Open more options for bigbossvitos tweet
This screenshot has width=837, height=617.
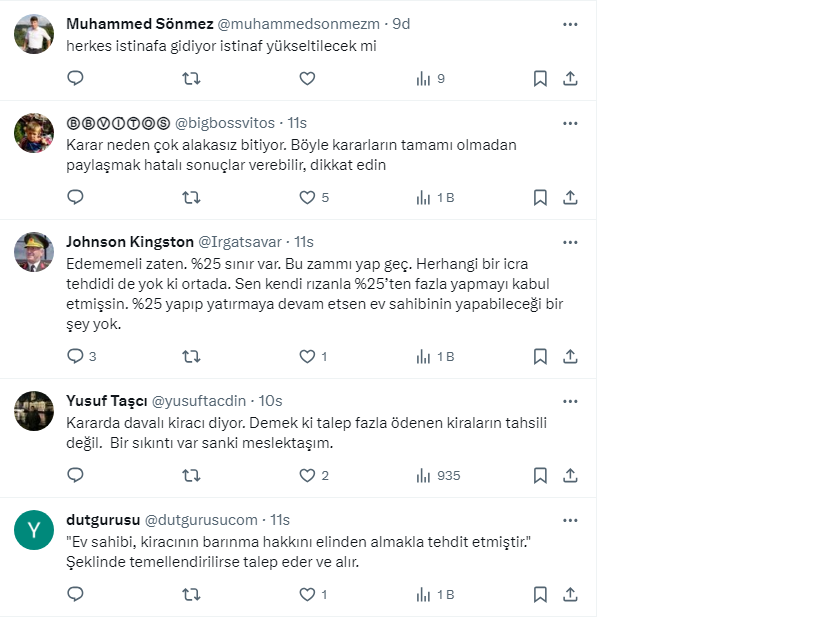click(x=570, y=124)
